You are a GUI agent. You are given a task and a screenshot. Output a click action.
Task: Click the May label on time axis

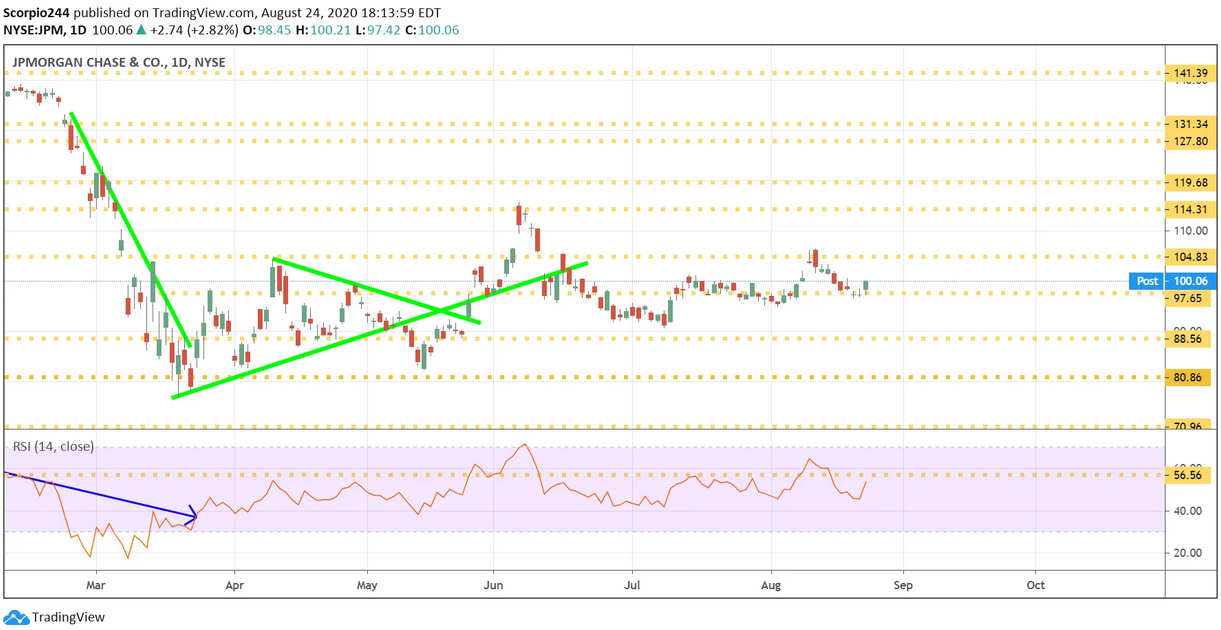pyautogui.click(x=367, y=584)
